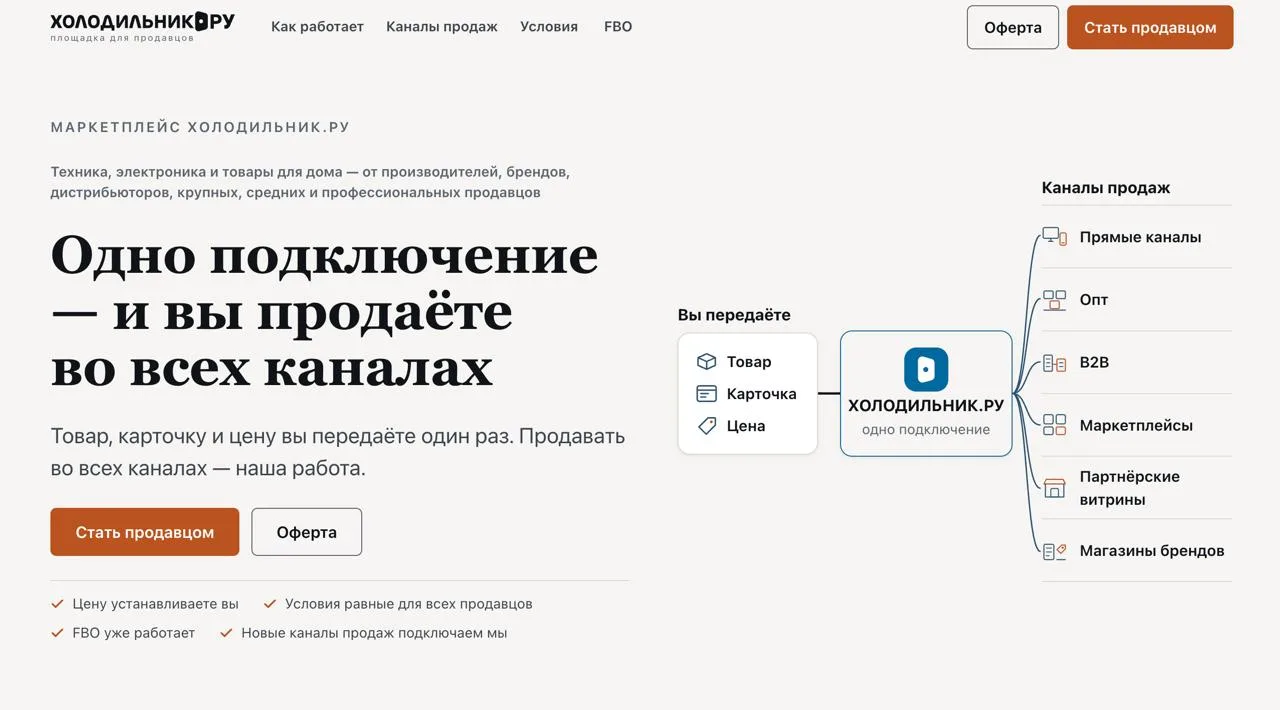Click the checkmark beside Цену устанавливаете вы
This screenshot has width=1280, height=710.
point(57,604)
